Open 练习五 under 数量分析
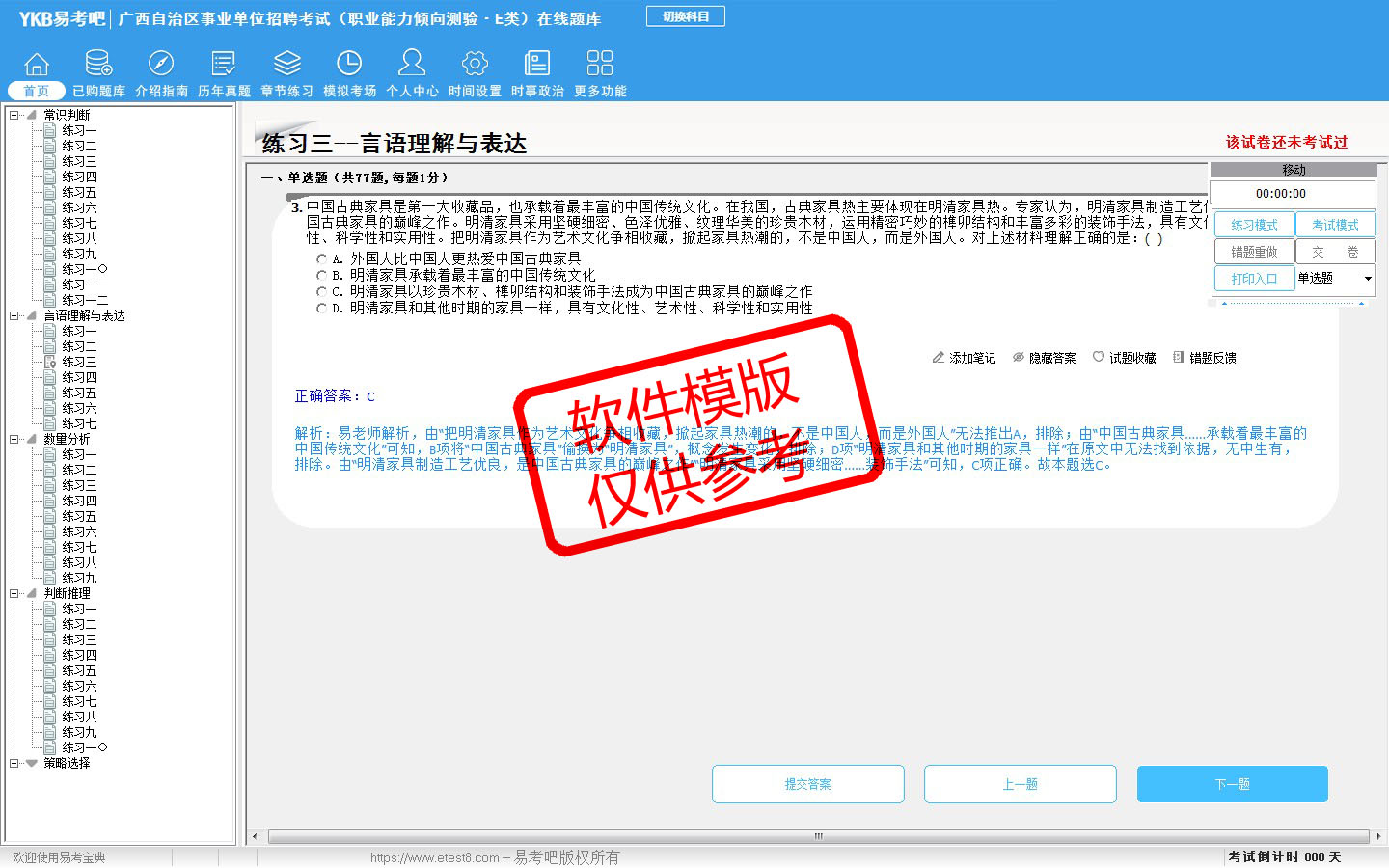The image size is (1389, 868). click(x=79, y=516)
